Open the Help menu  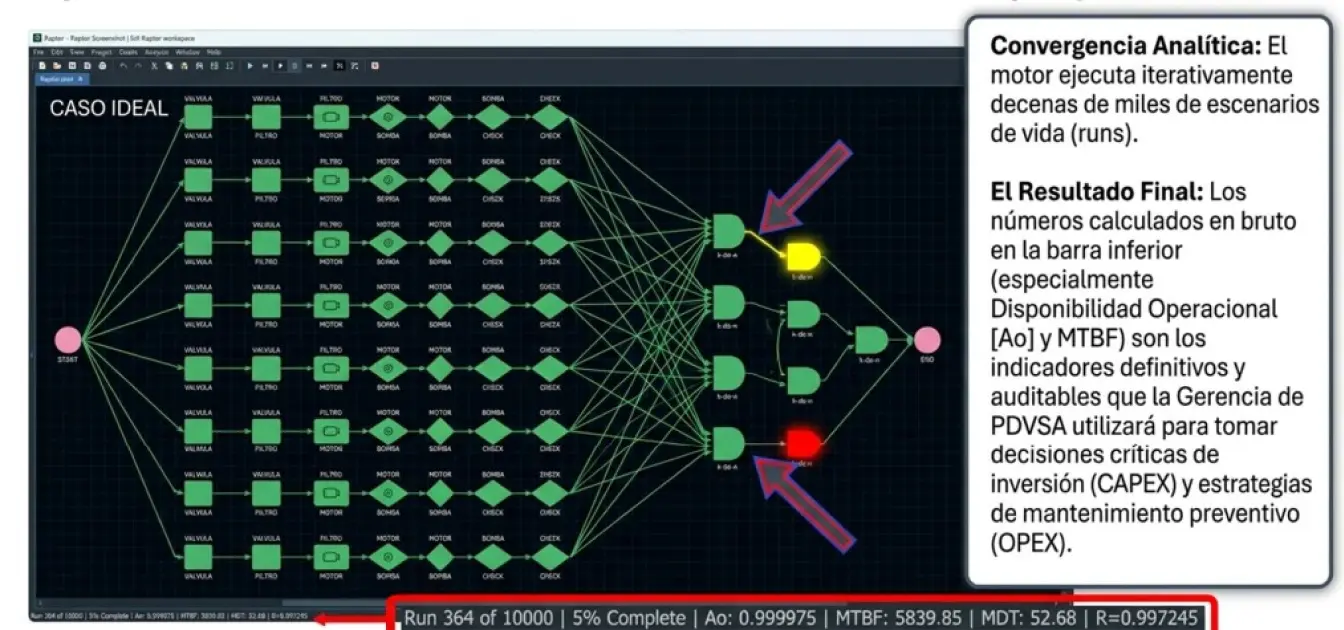(x=214, y=52)
